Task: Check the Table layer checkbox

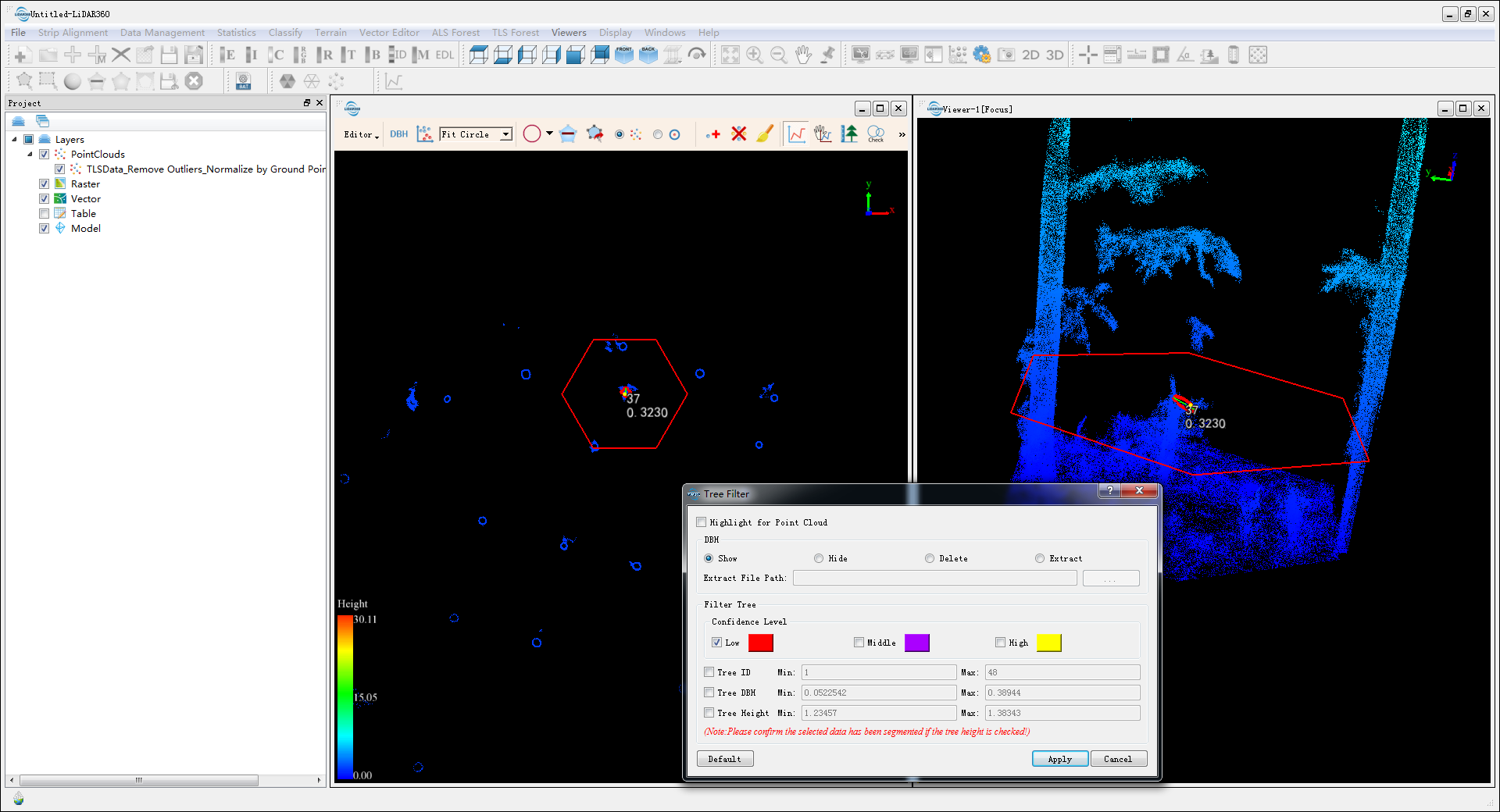Action: tap(45, 214)
